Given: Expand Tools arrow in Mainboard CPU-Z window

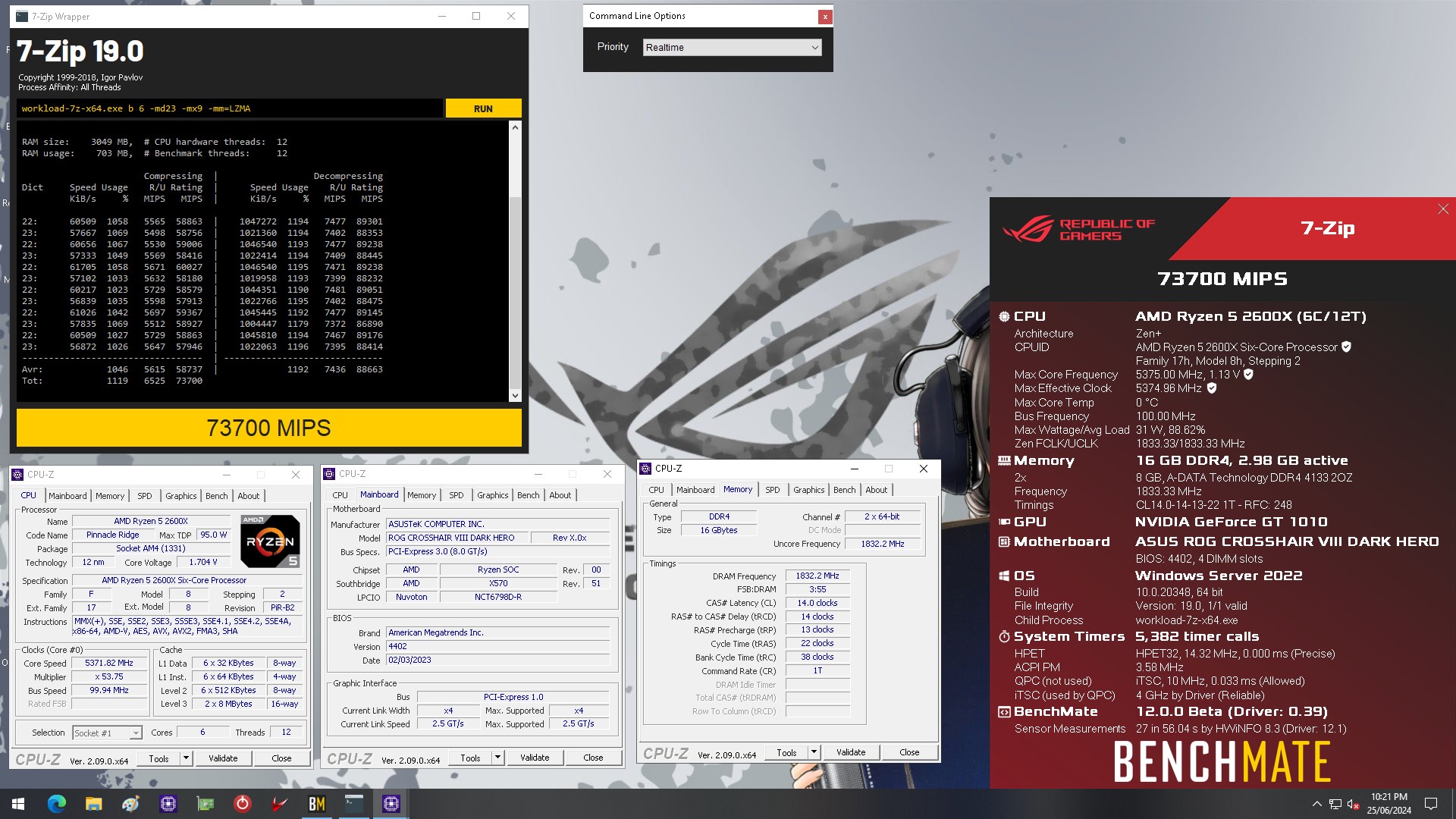Looking at the screenshot, I should 497,758.
